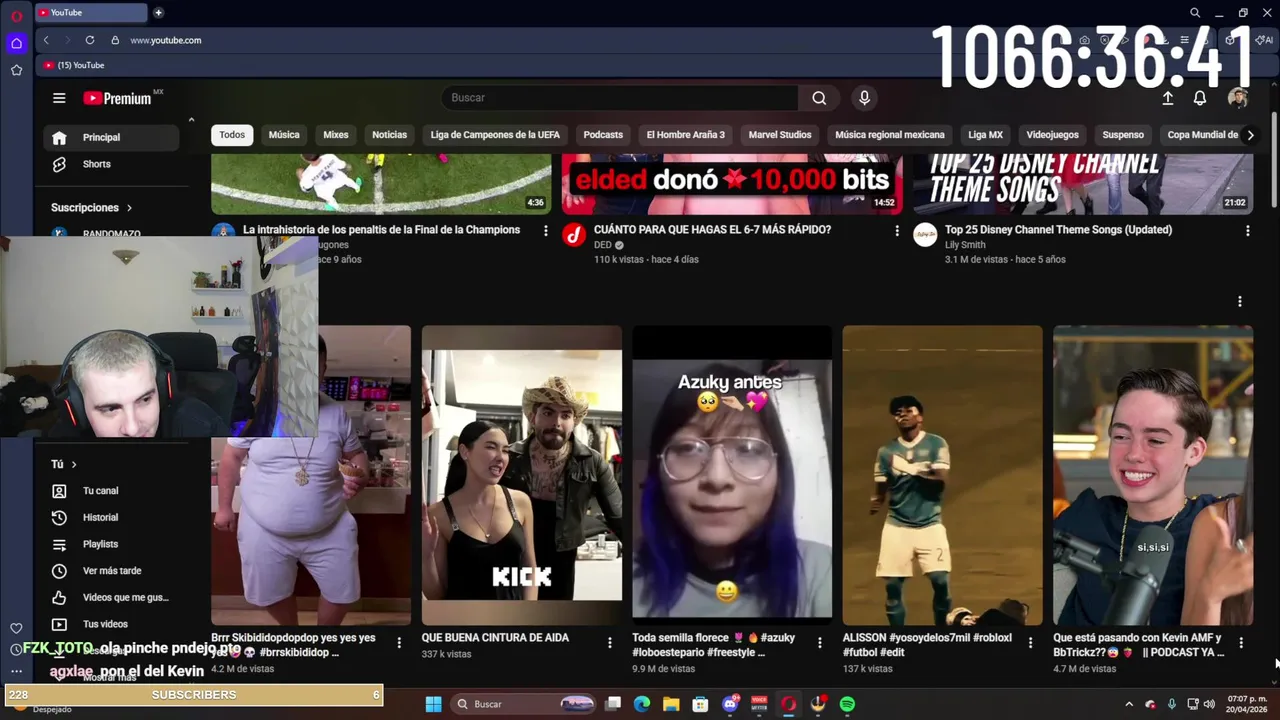
Task: Open Top 25 Disney Channel Theme Songs title
Action: (1058, 230)
